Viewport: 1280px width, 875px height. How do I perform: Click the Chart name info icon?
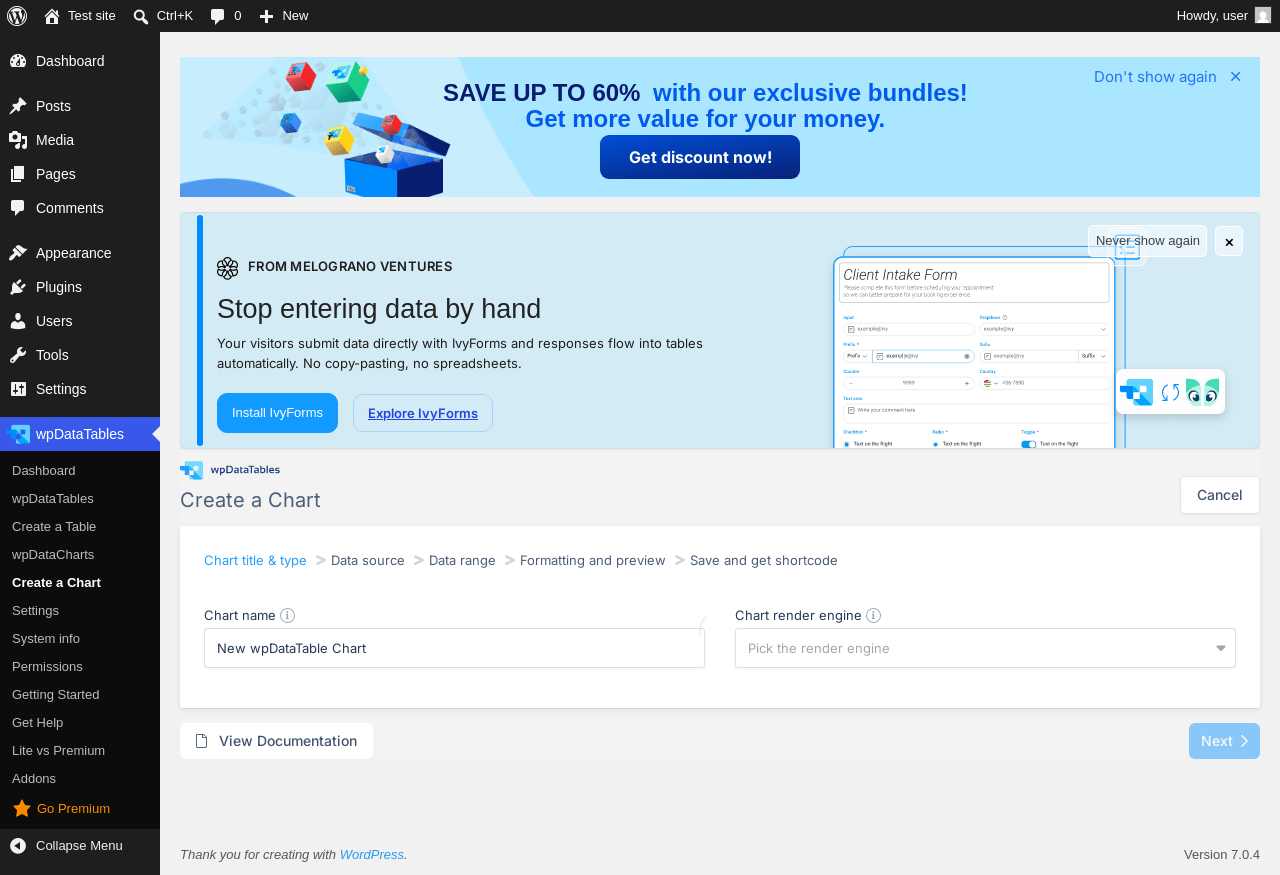click(288, 615)
